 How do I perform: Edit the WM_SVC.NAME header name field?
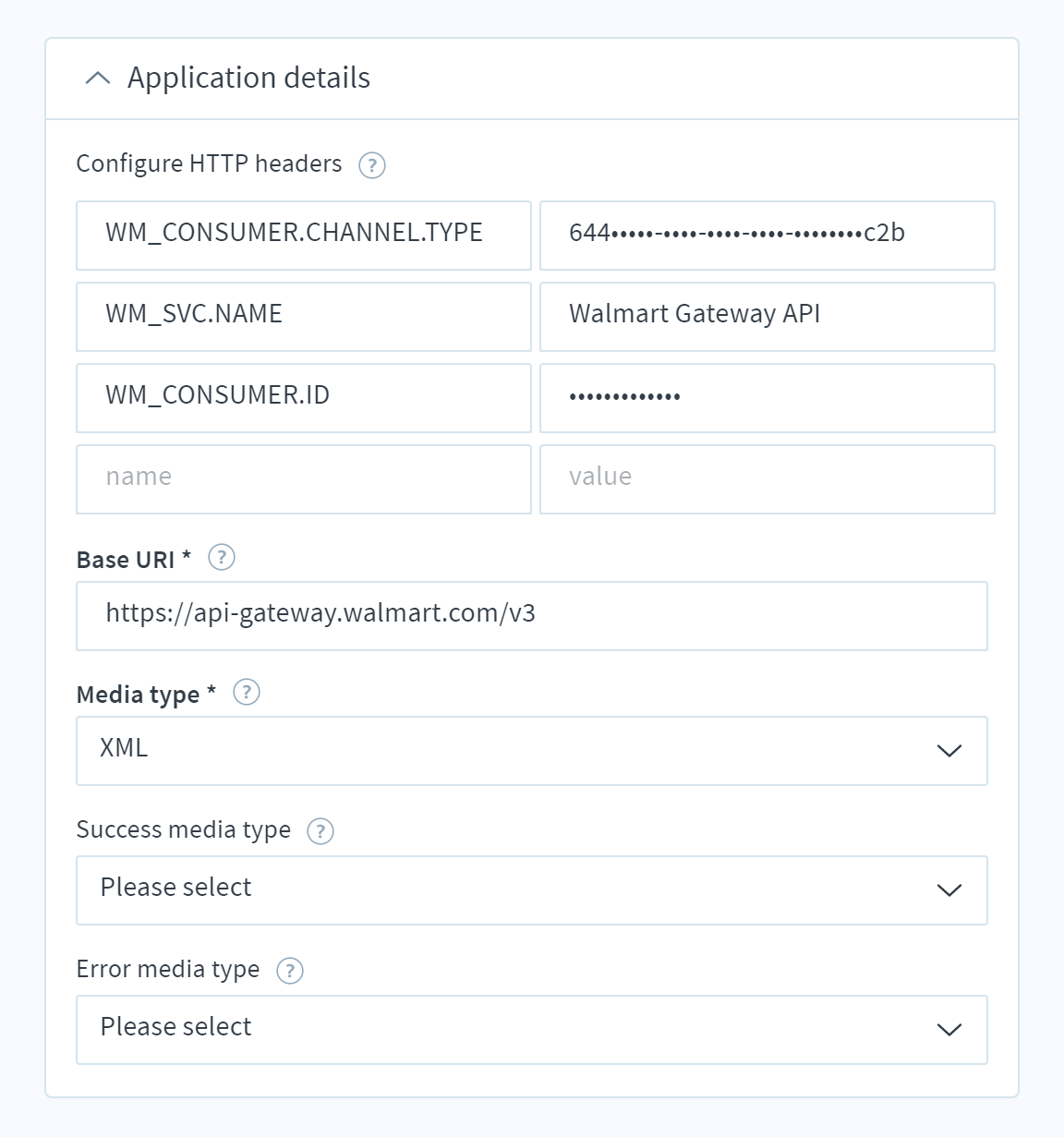click(304, 317)
